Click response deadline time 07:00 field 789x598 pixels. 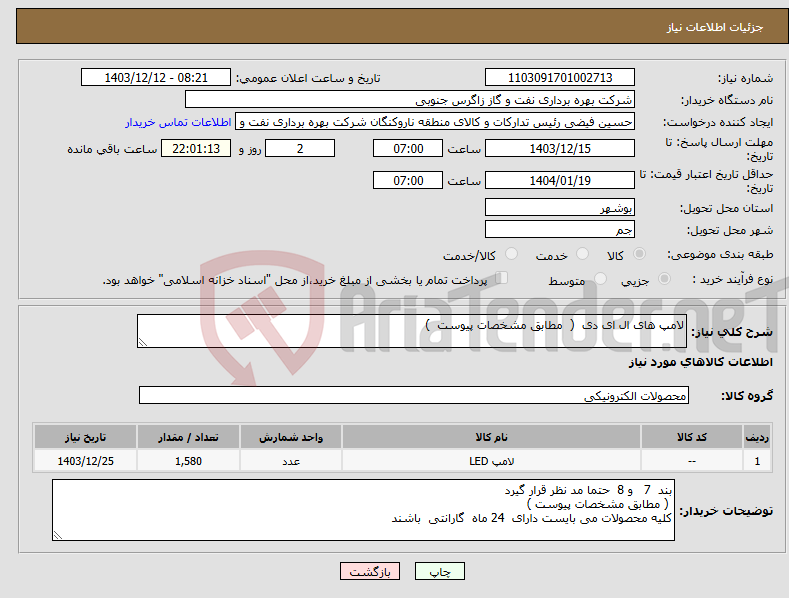[408, 148]
